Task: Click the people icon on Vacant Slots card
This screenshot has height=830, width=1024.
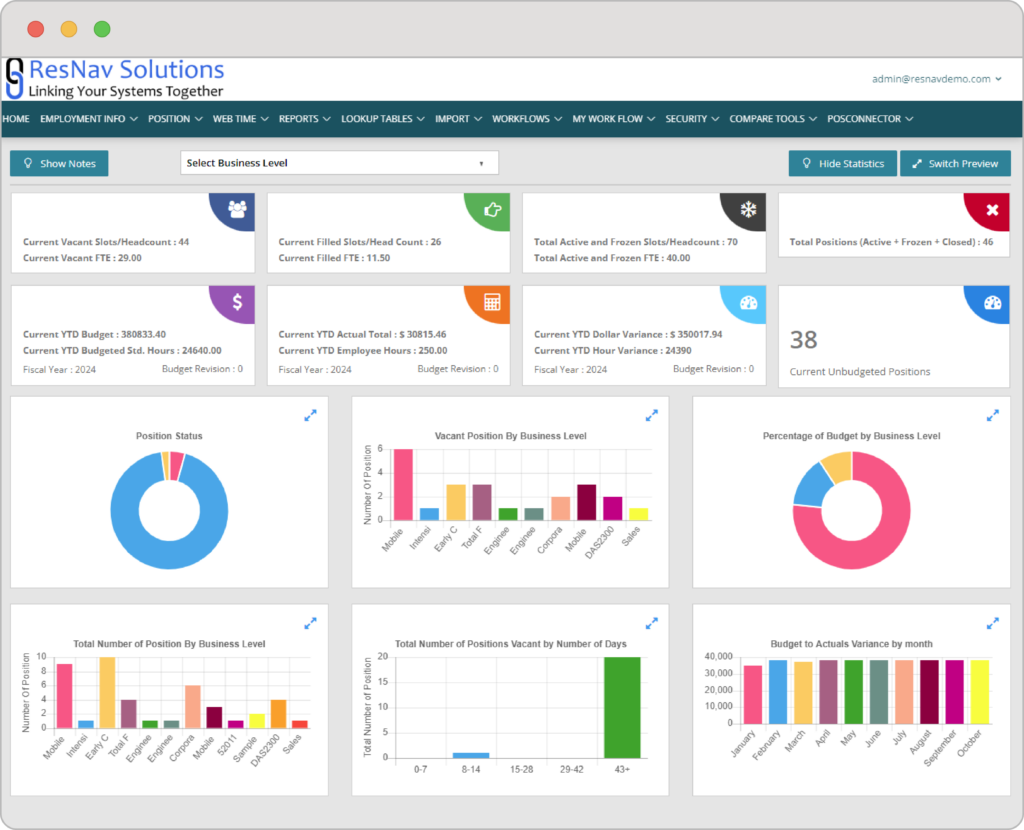Action: (x=237, y=209)
